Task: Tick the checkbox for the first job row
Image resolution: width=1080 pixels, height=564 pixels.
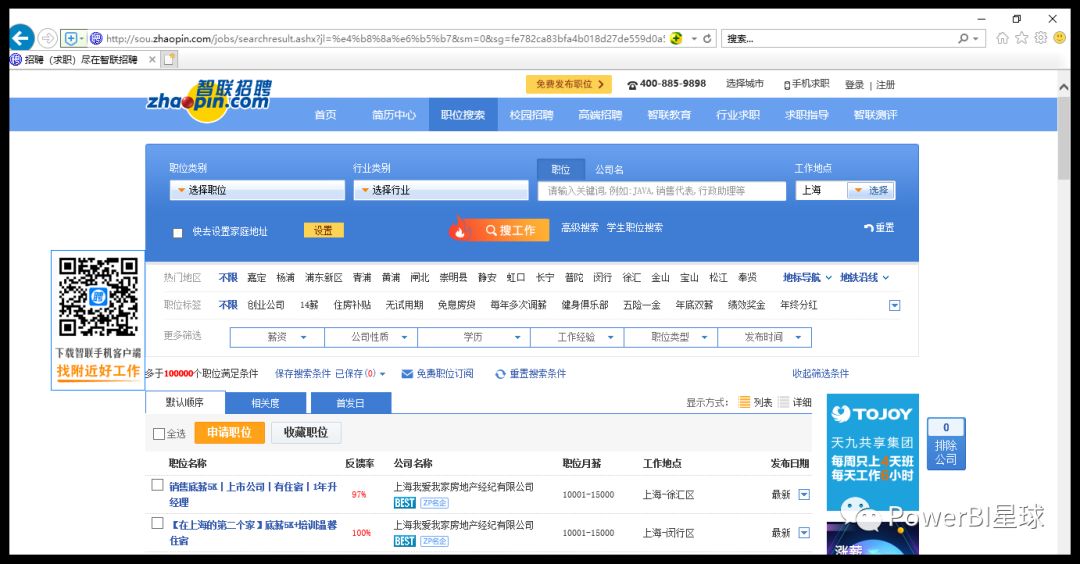Action: [158, 485]
